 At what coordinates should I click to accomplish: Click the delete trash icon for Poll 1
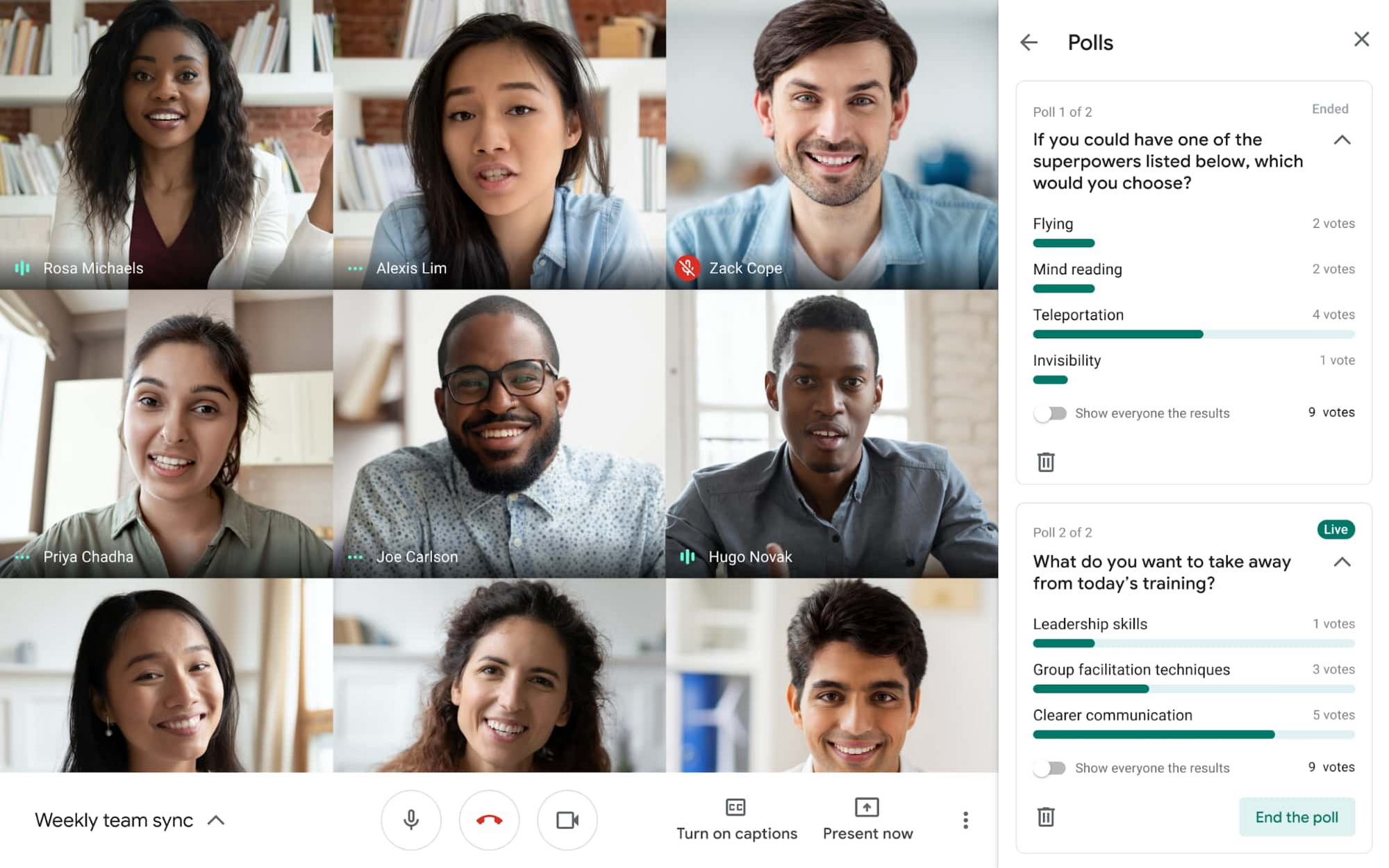pos(1046,461)
